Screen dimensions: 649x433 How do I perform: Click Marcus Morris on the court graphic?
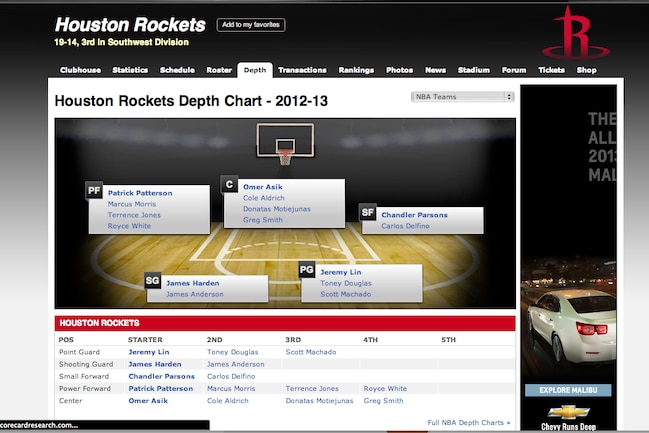click(x=132, y=204)
